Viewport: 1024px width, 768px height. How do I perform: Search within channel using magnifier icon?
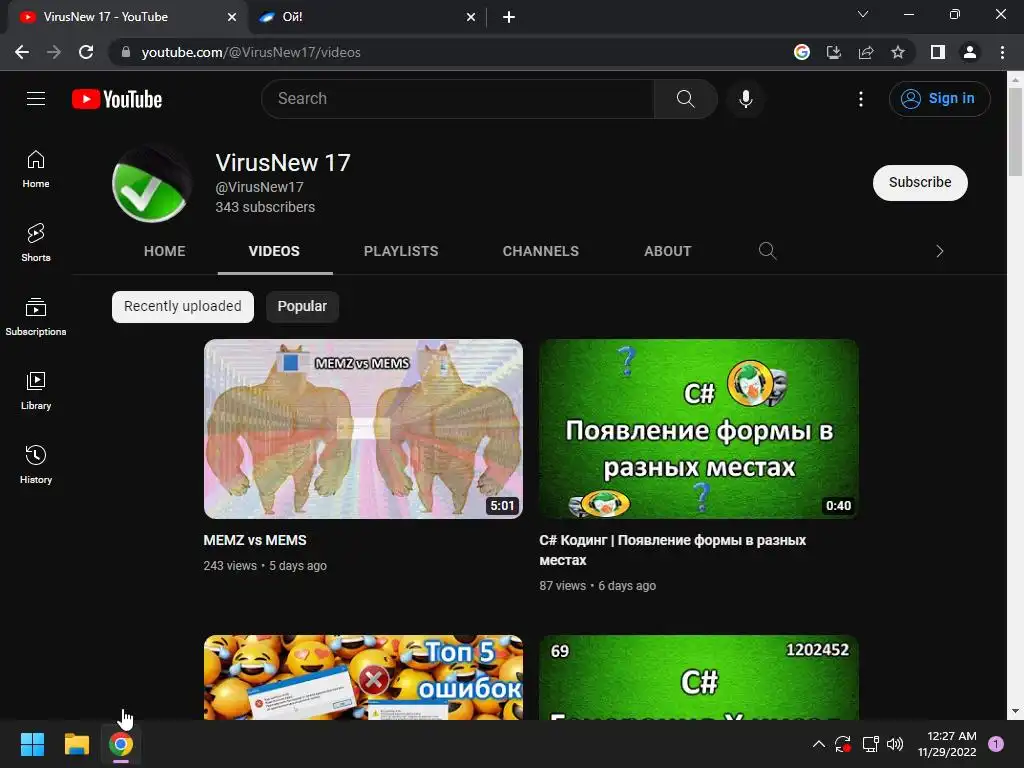point(767,251)
